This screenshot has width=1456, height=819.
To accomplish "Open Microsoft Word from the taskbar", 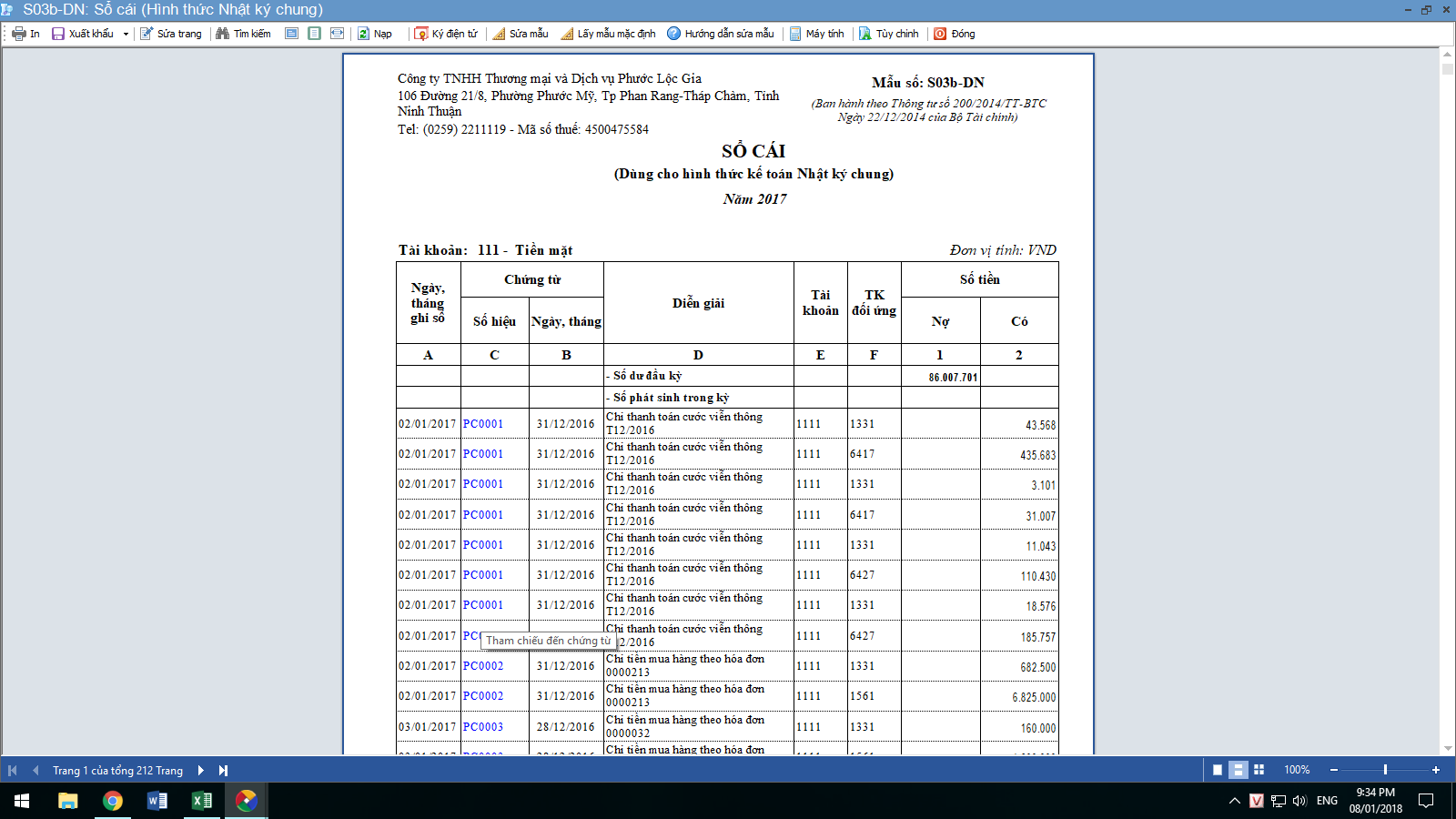I will 157,801.
